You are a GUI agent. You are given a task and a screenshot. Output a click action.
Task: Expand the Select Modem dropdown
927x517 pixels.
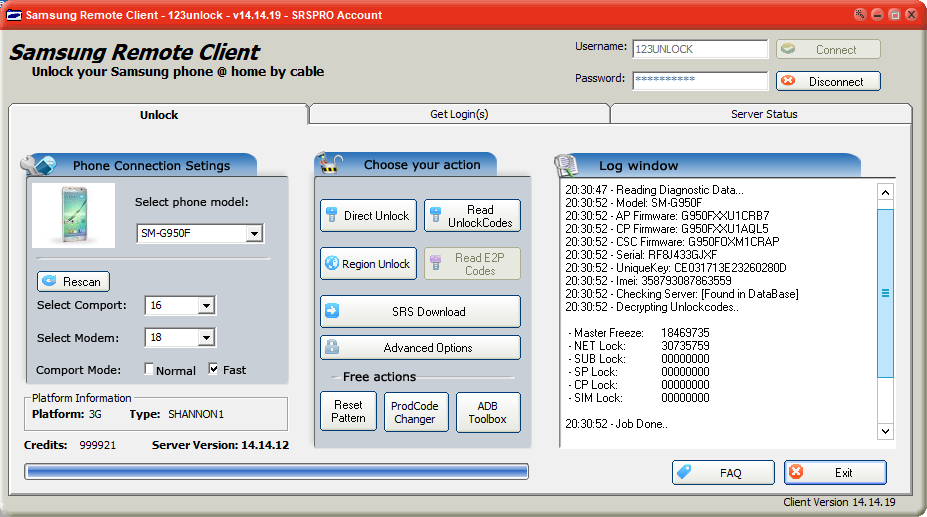pos(206,338)
